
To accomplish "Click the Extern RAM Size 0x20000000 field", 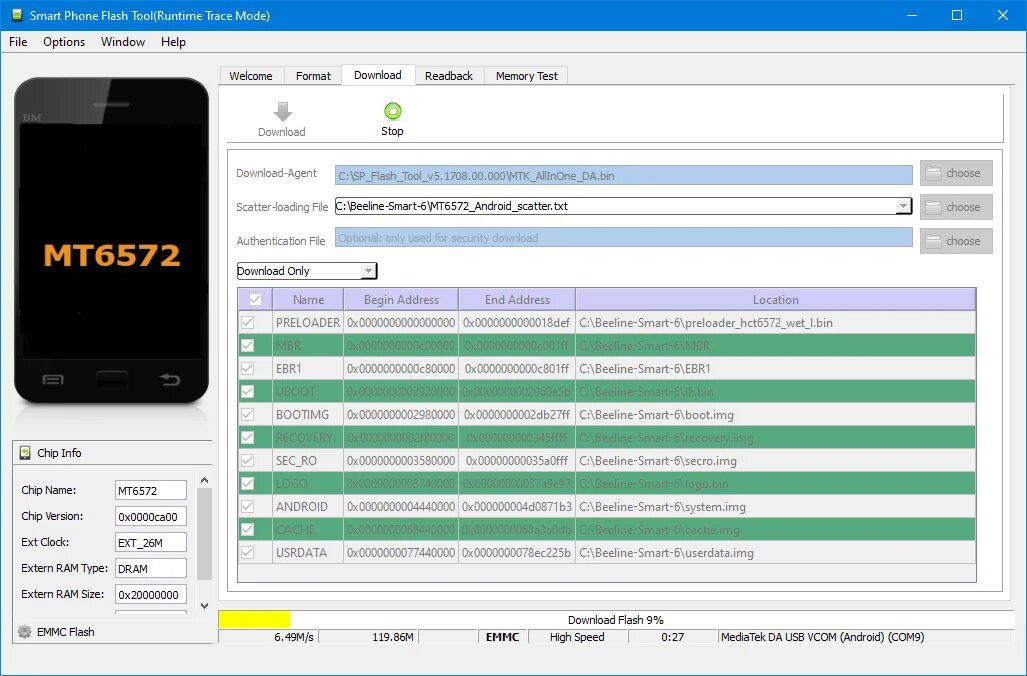I will click(x=151, y=595).
